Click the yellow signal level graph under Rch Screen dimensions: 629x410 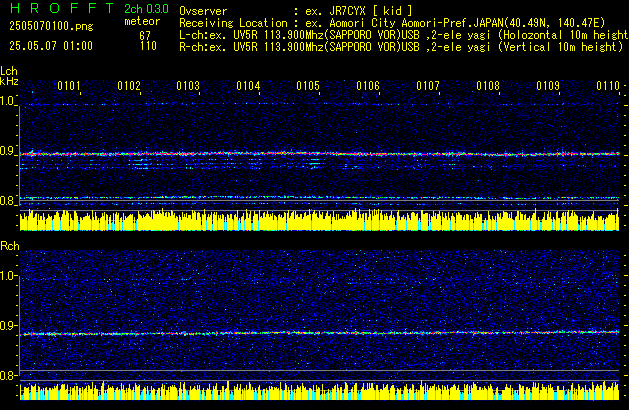click(319, 391)
